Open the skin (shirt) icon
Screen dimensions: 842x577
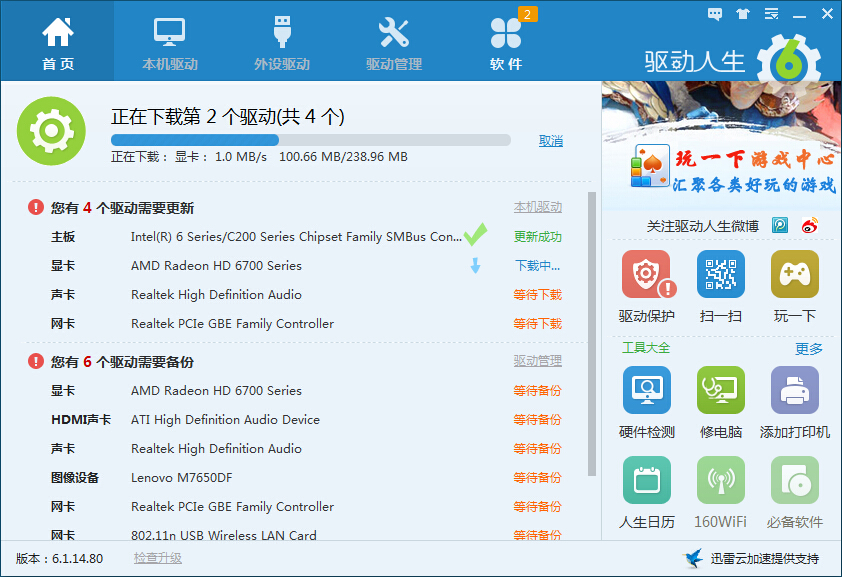[x=743, y=14]
